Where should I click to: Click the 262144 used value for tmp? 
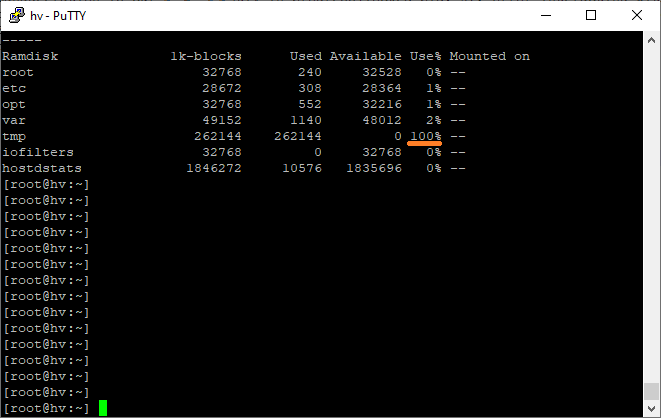(298, 136)
